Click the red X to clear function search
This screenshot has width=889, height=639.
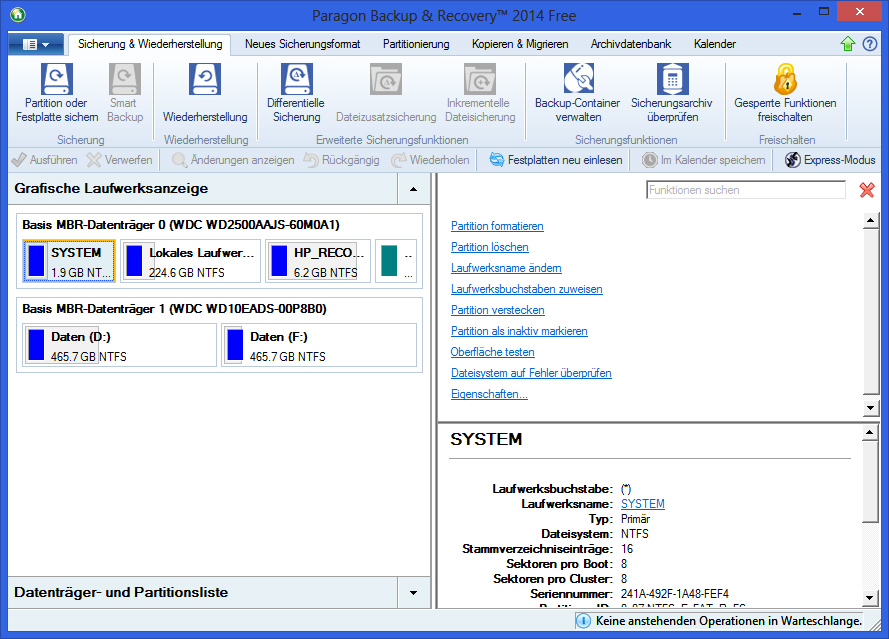pyautogui.click(x=866, y=190)
